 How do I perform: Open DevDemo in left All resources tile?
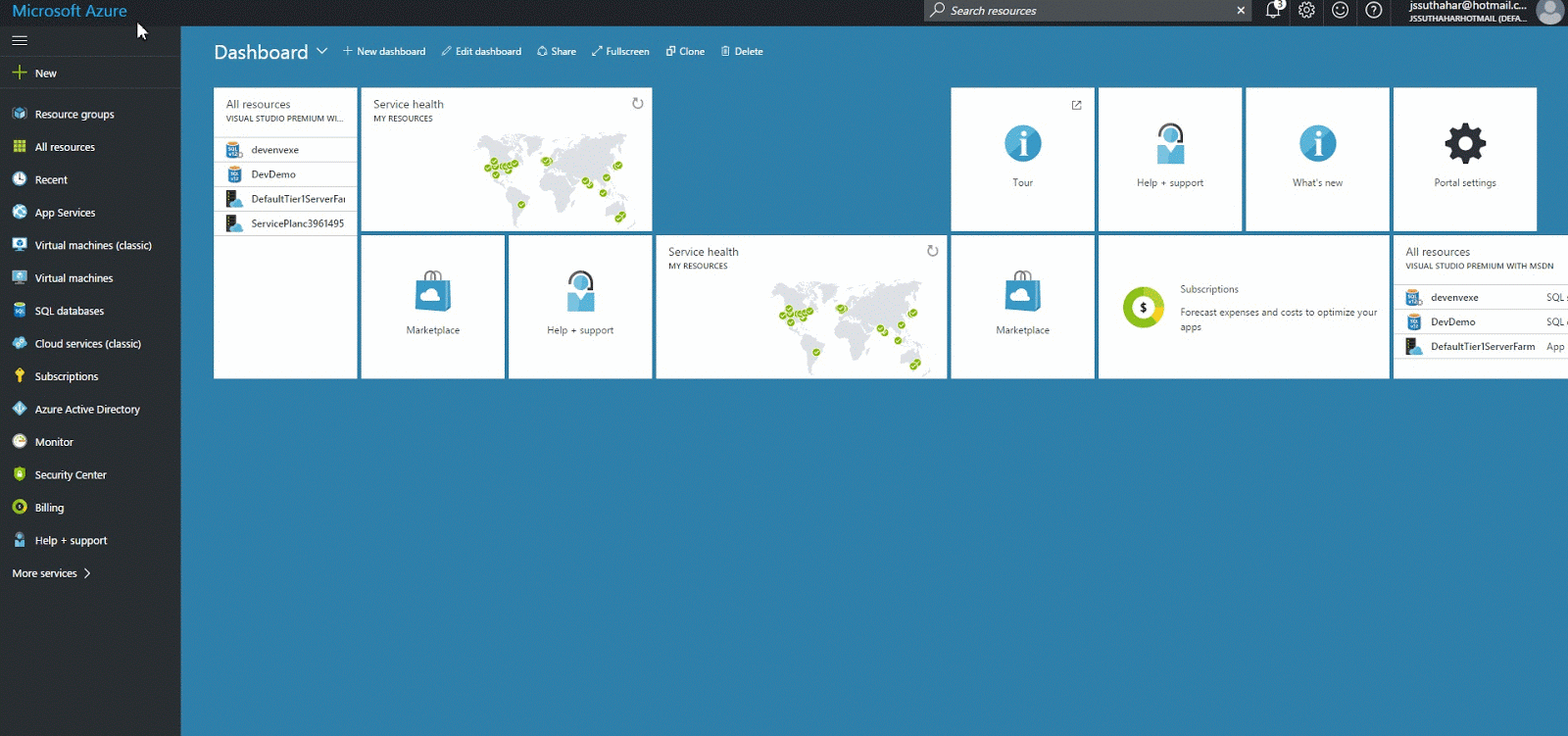[285, 174]
